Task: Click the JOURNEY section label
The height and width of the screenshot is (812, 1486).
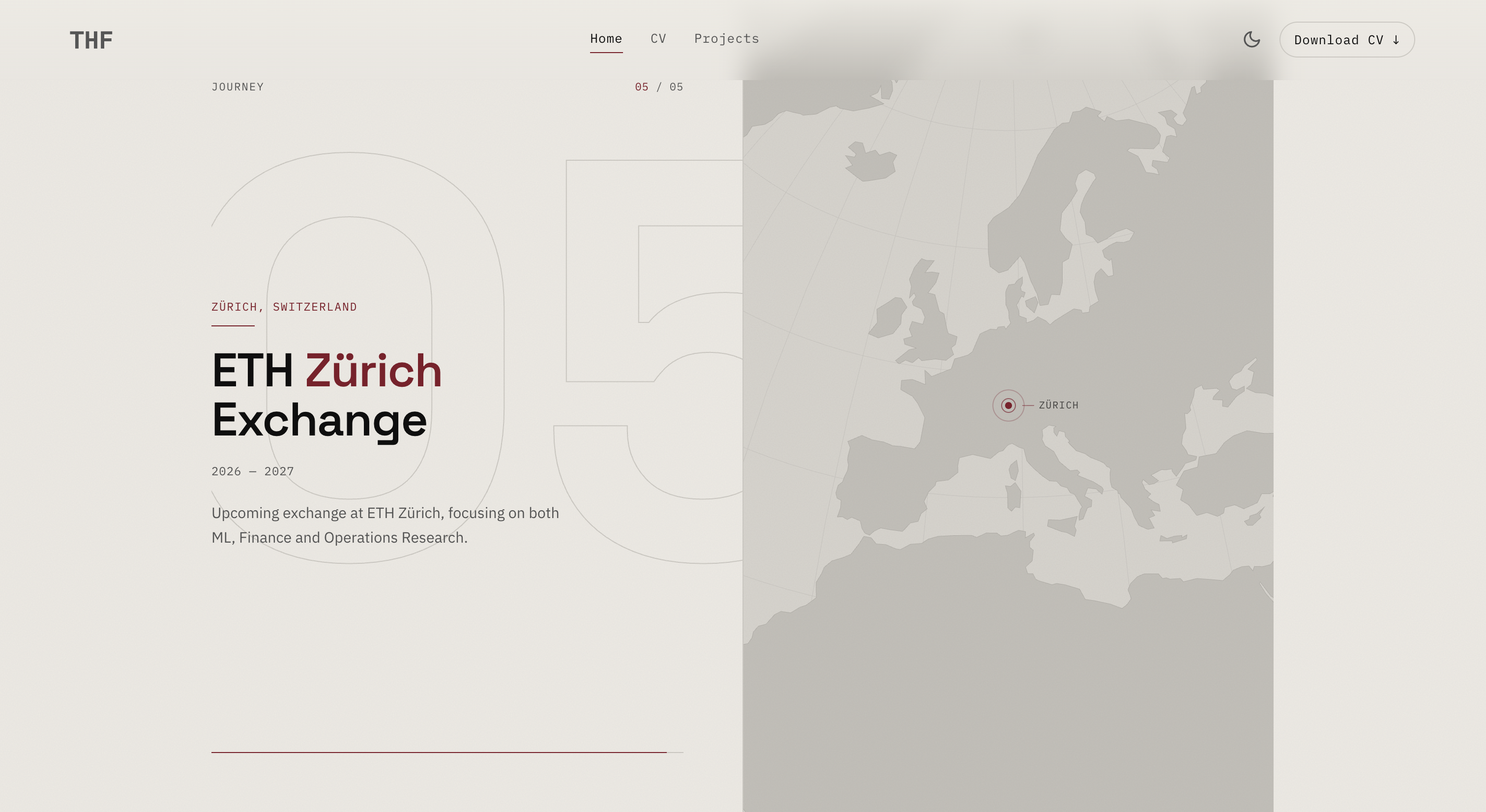Action: pyautogui.click(x=237, y=87)
